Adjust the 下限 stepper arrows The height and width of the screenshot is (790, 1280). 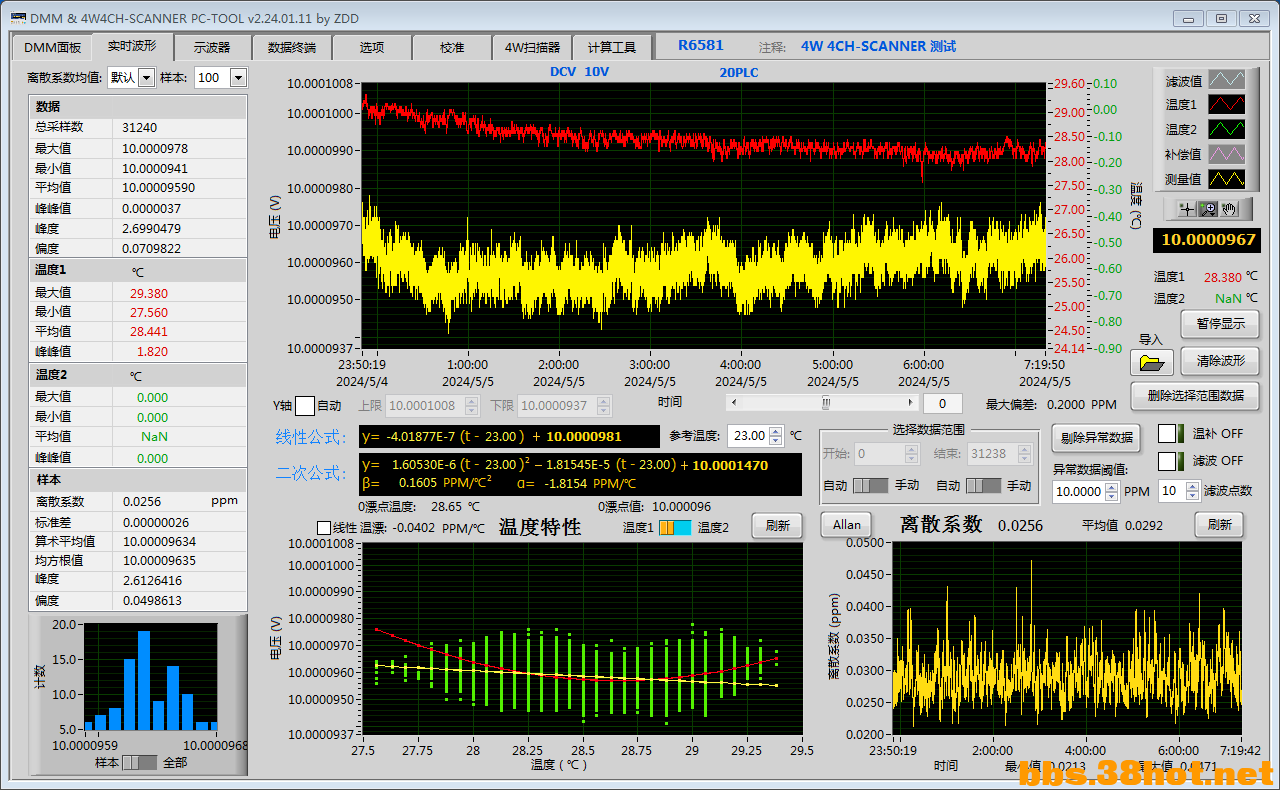pos(603,406)
